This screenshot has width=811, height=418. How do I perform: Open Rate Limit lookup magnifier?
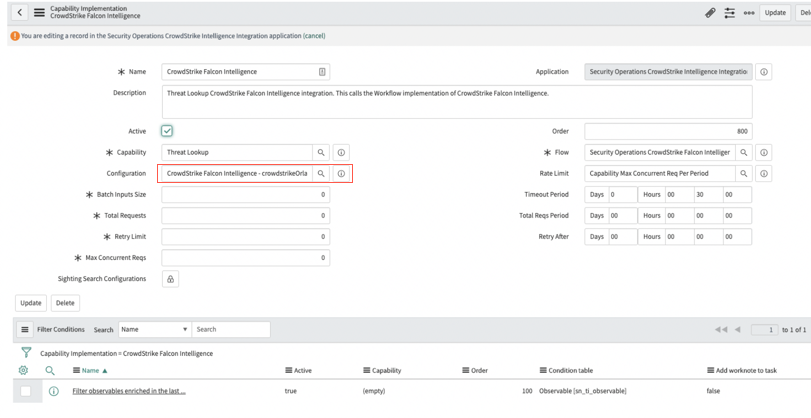click(743, 173)
